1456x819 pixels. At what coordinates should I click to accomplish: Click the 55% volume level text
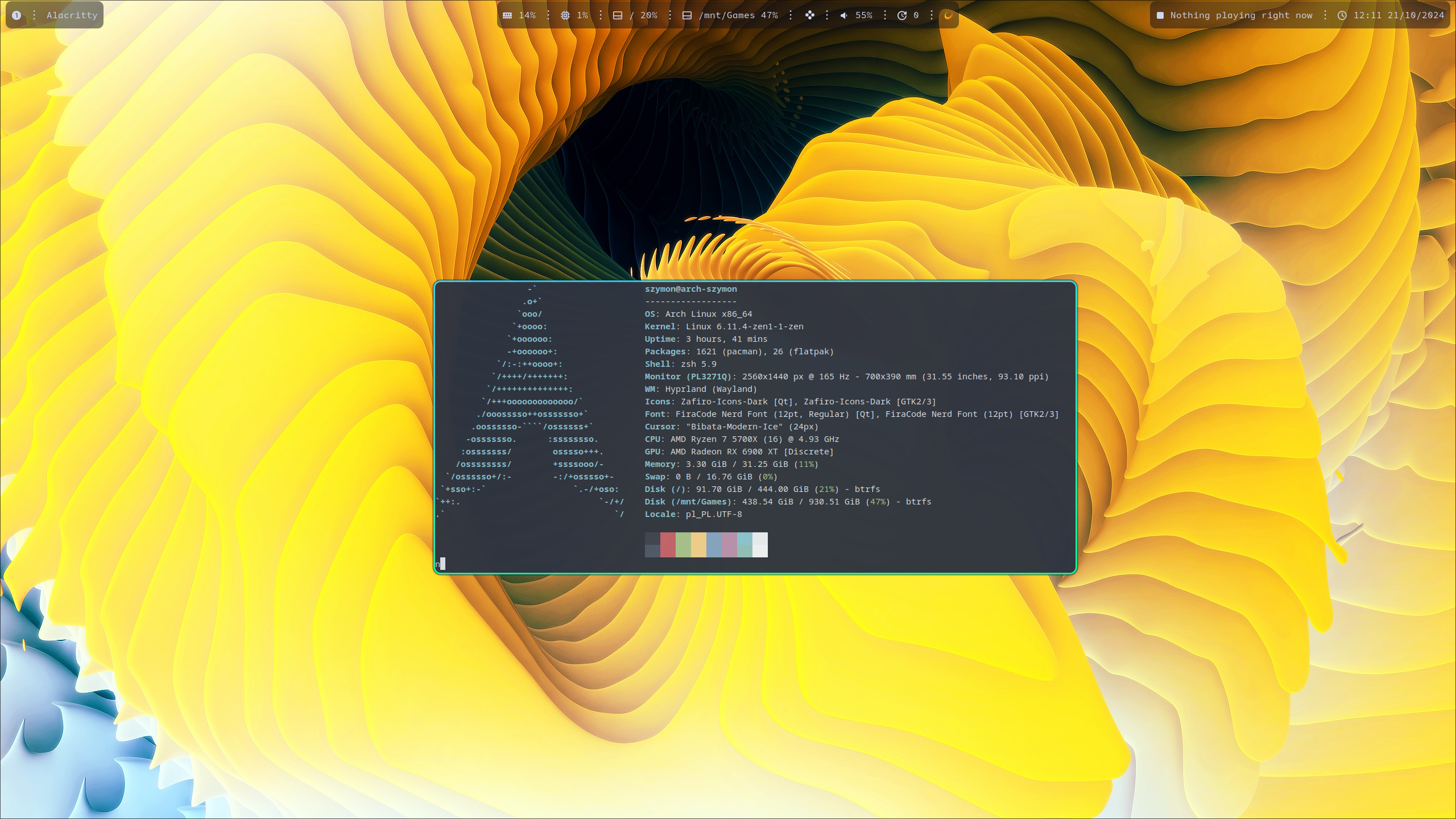tap(863, 15)
